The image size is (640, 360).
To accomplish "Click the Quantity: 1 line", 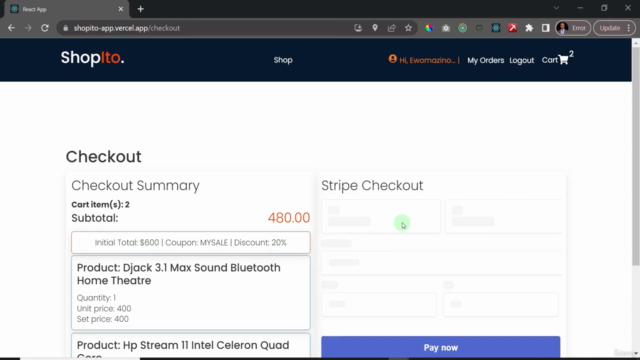I will point(96,298).
